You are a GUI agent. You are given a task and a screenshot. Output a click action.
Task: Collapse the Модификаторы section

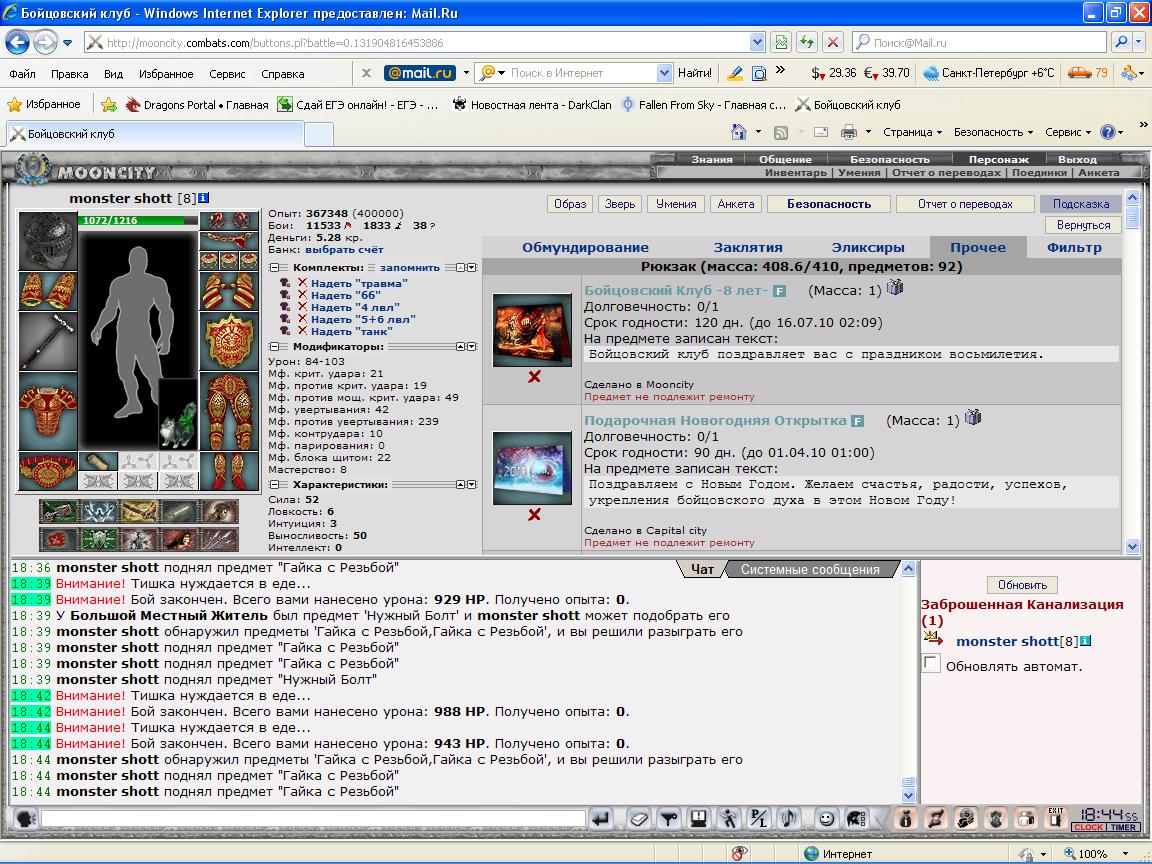click(274, 347)
